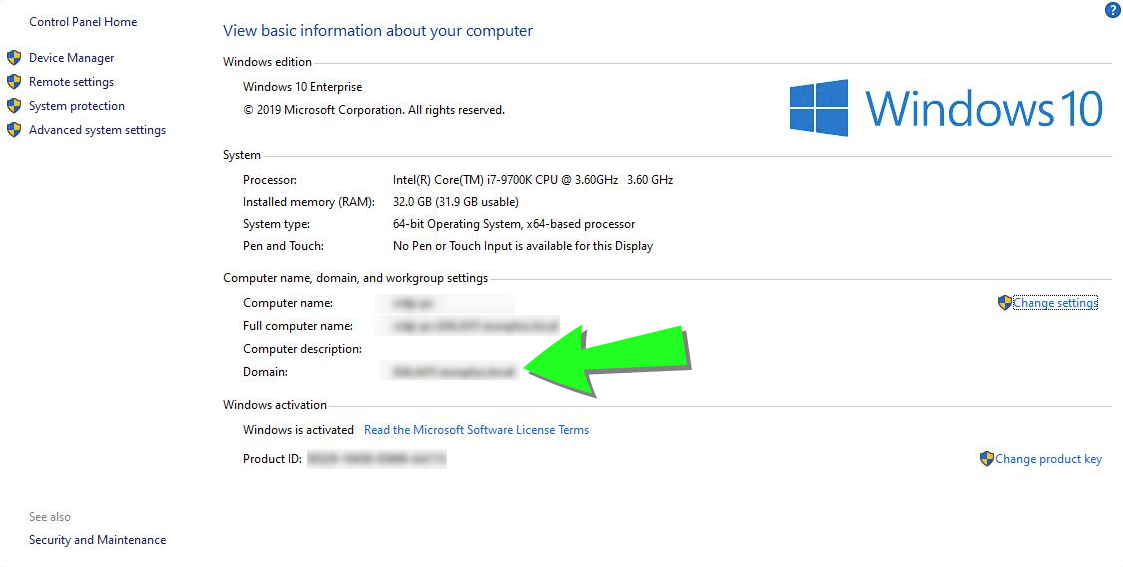Click the Computer description label
Image resolution: width=1123 pixels, height=567 pixels.
(x=302, y=349)
